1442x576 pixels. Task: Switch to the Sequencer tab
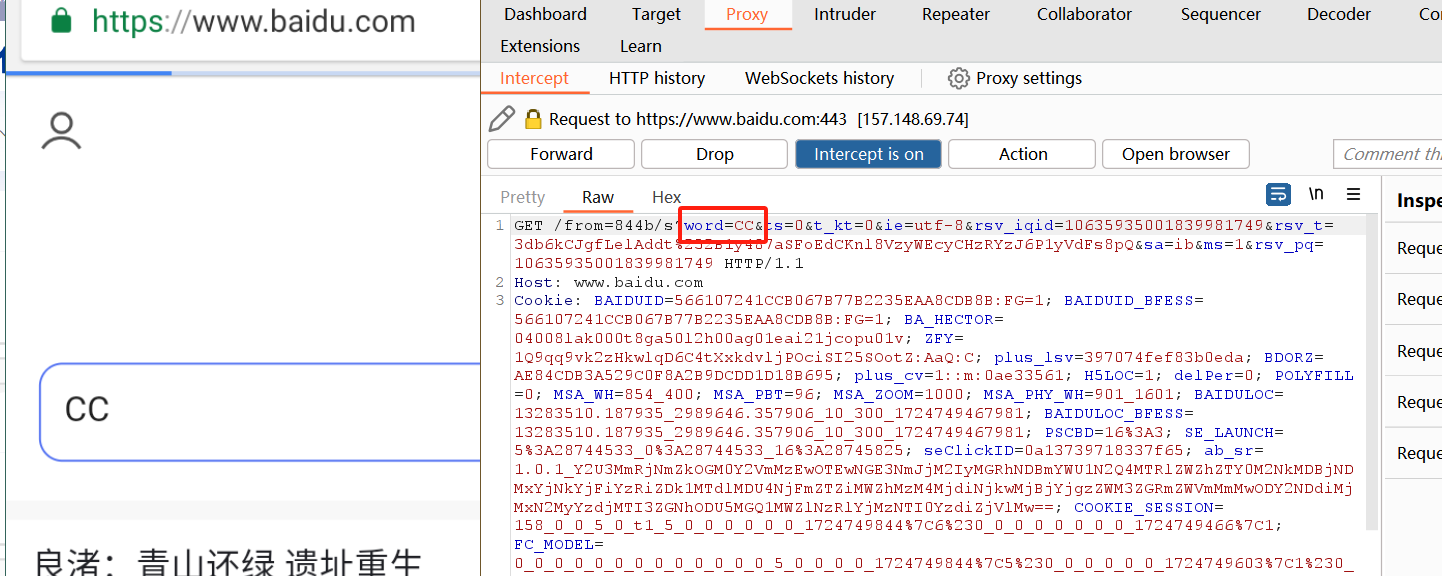pyautogui.click(x=1221, y=14)
